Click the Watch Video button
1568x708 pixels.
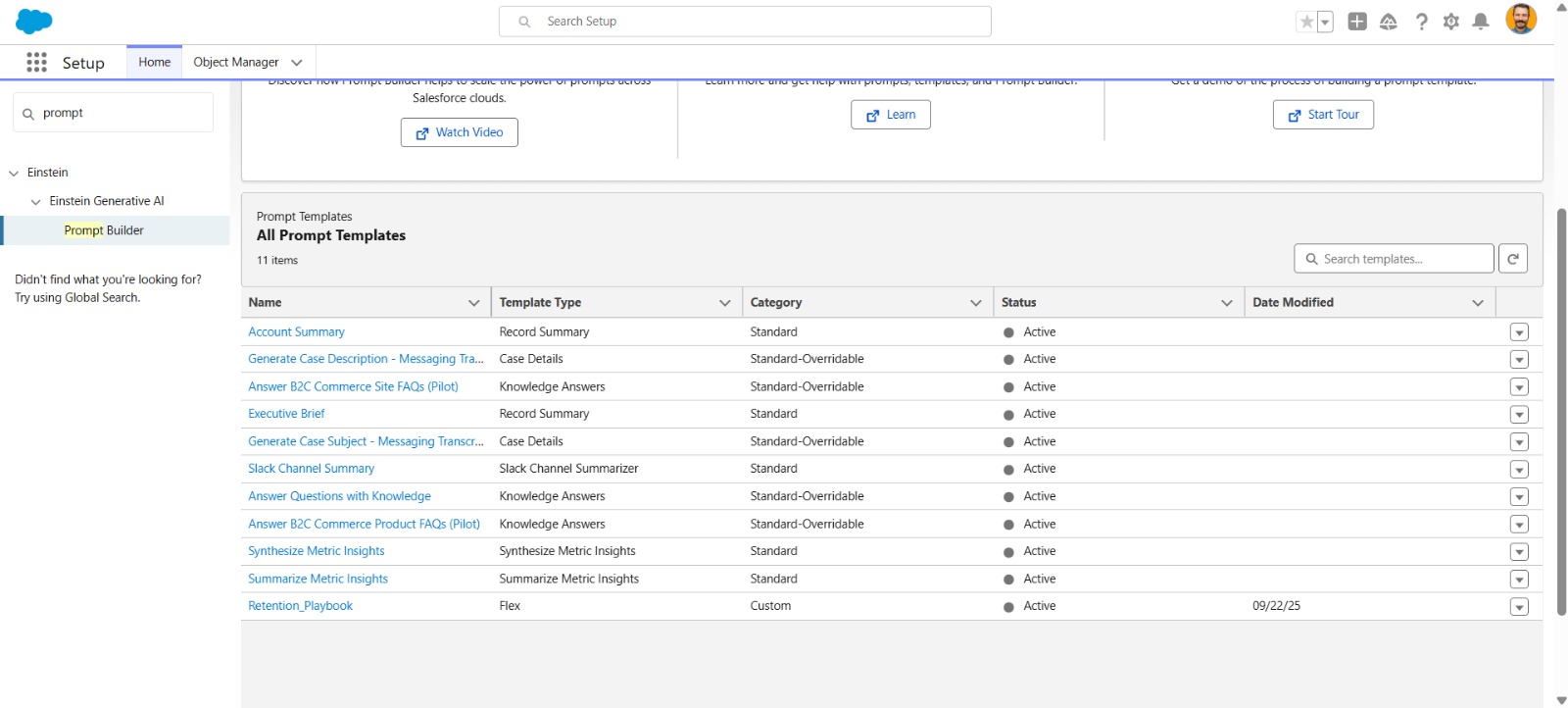click(460, 132)
